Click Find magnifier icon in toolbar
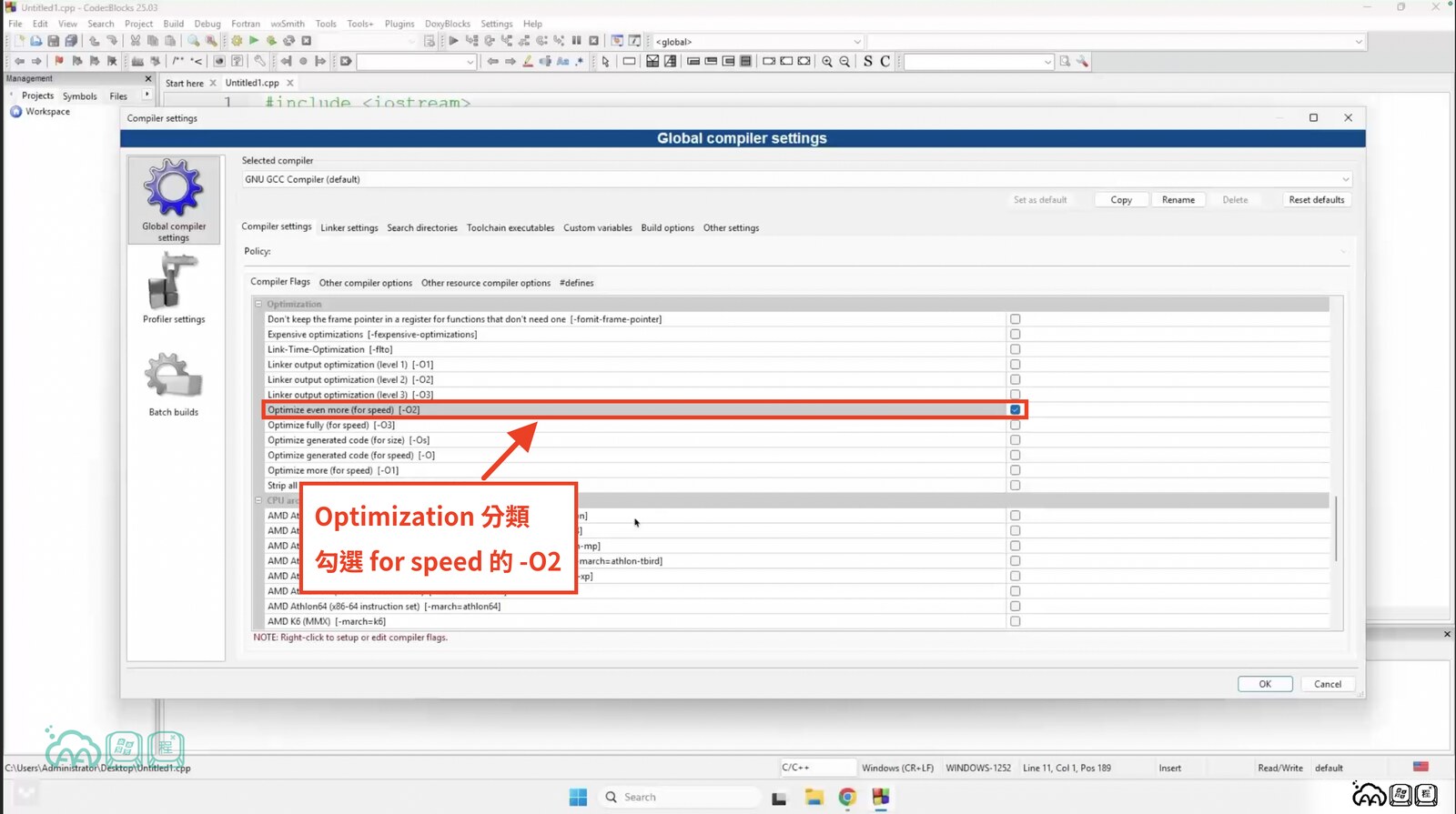Screen dimensions: 1456x814 pyautogui.click(x=193, y=41)
